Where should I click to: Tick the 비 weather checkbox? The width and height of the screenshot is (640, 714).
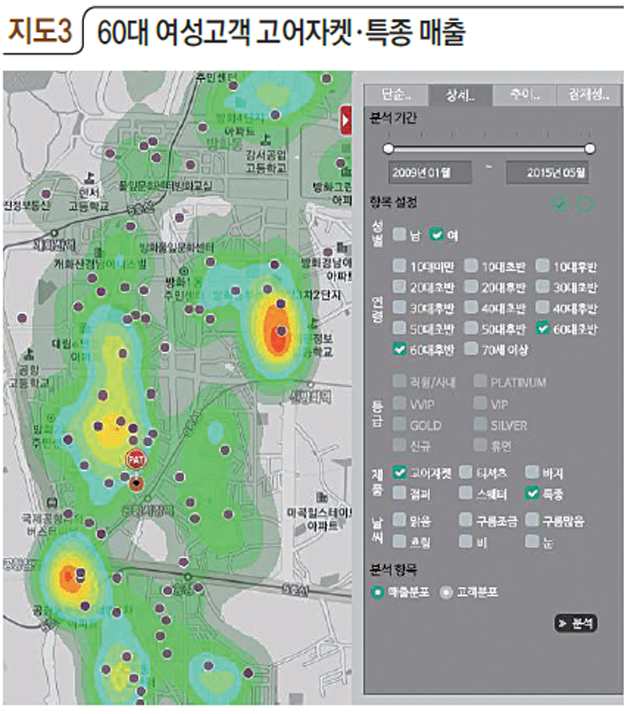click(466, 541)
